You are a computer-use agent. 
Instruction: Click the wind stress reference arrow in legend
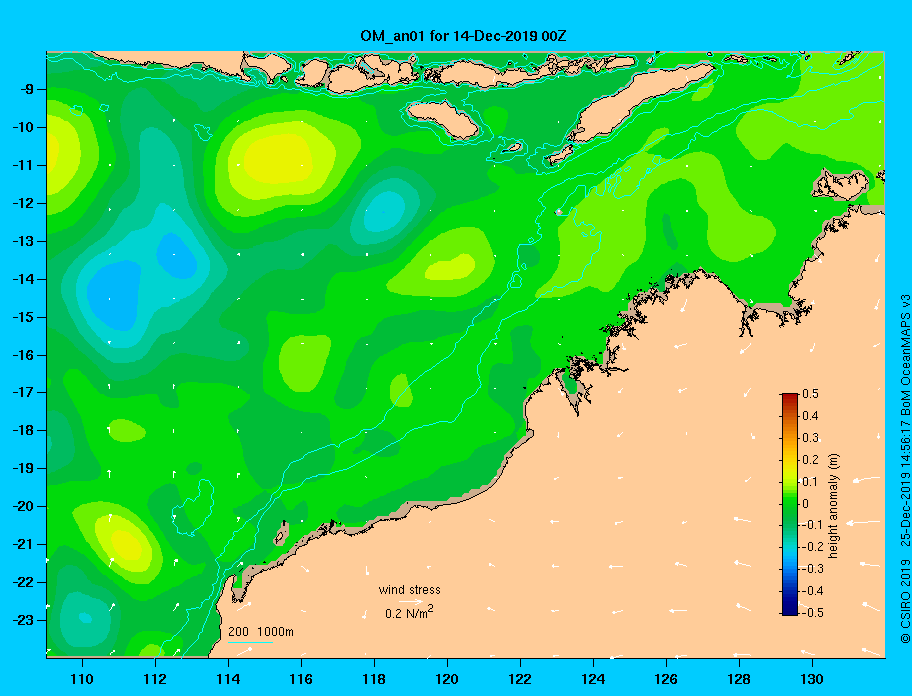(410, 601)
